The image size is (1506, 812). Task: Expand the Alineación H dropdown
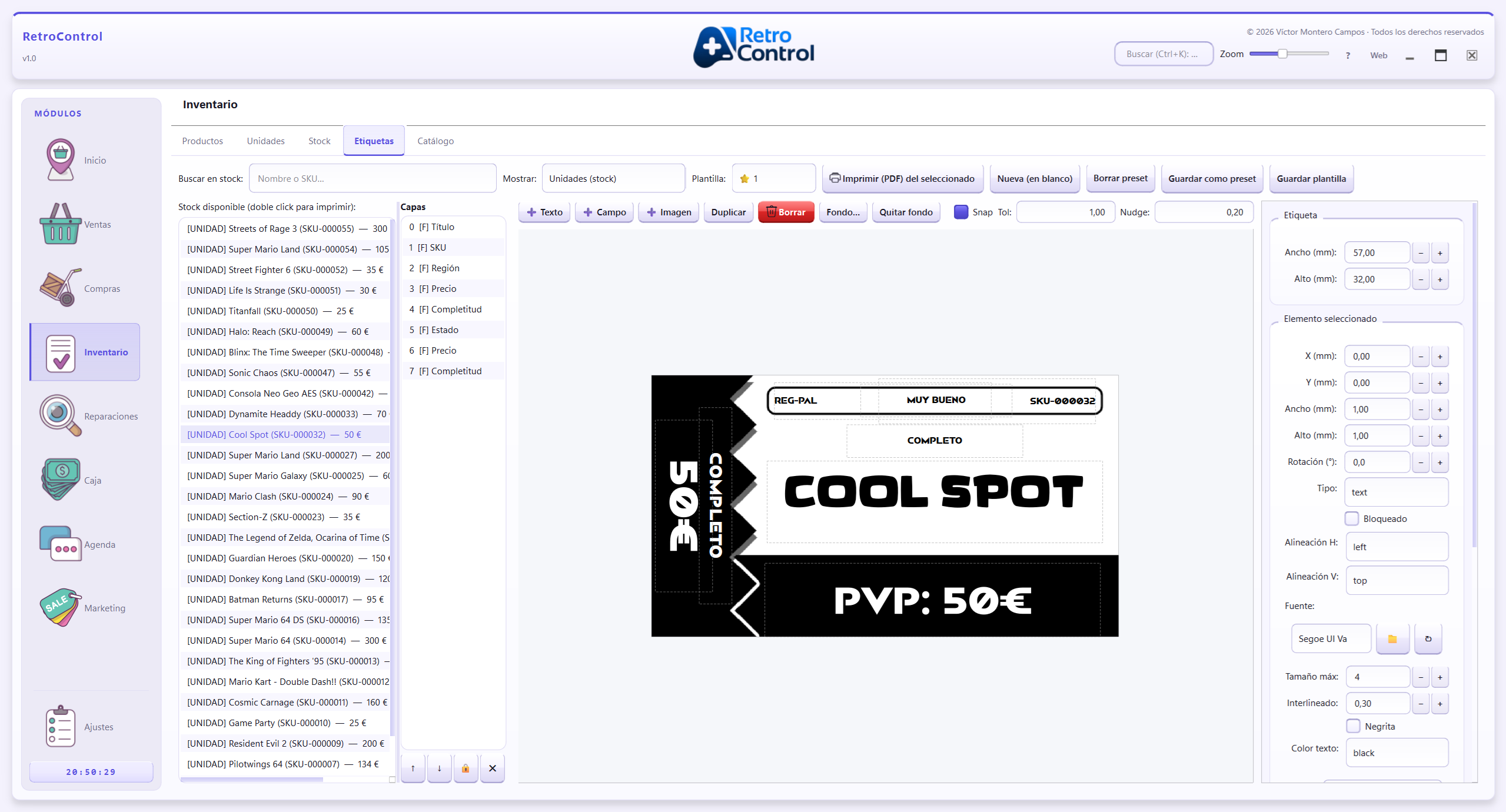coord(1396,547)
